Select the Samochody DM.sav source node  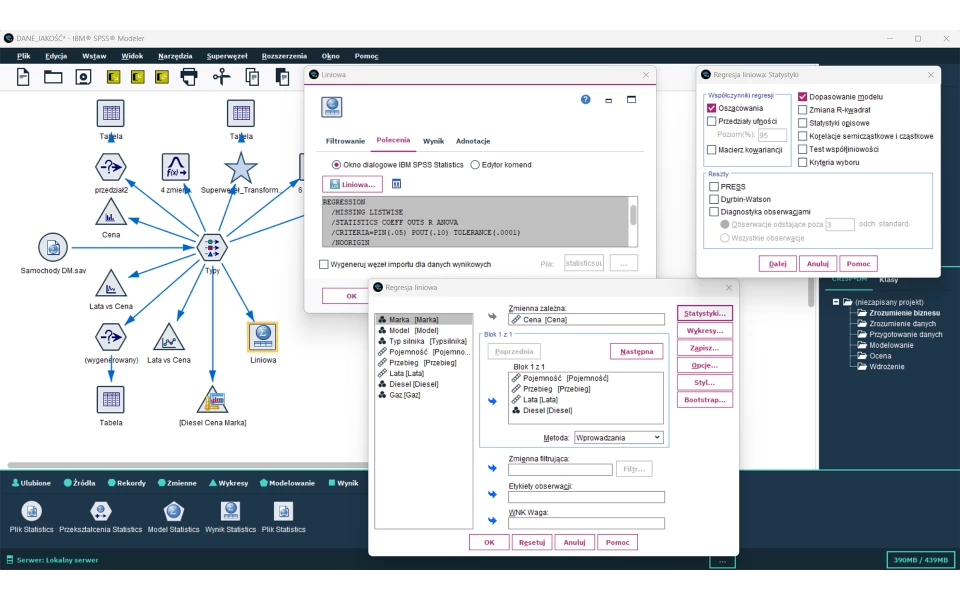[x=52, y=247]
